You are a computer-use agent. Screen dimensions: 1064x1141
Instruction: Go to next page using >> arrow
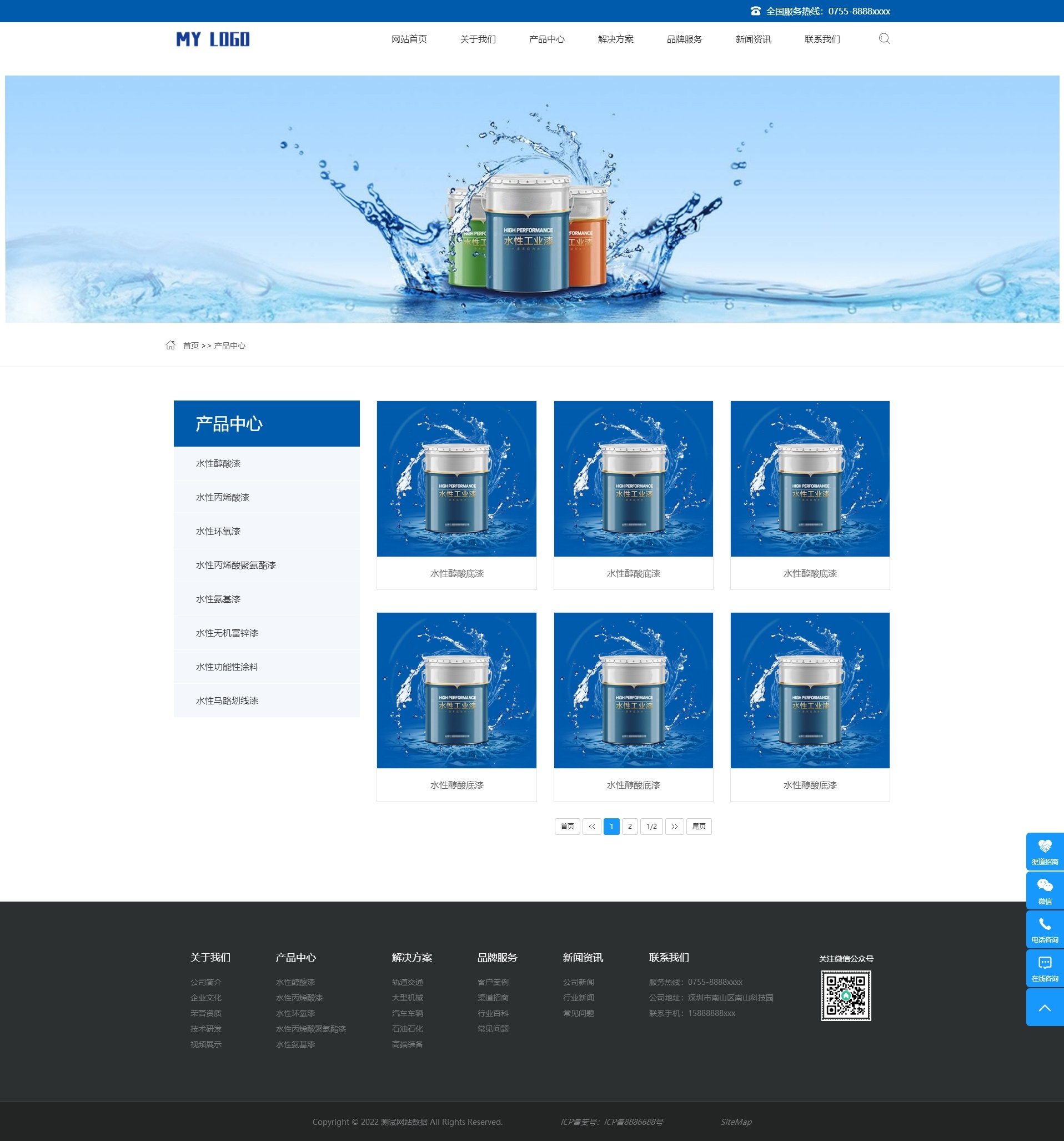point(674,827)
